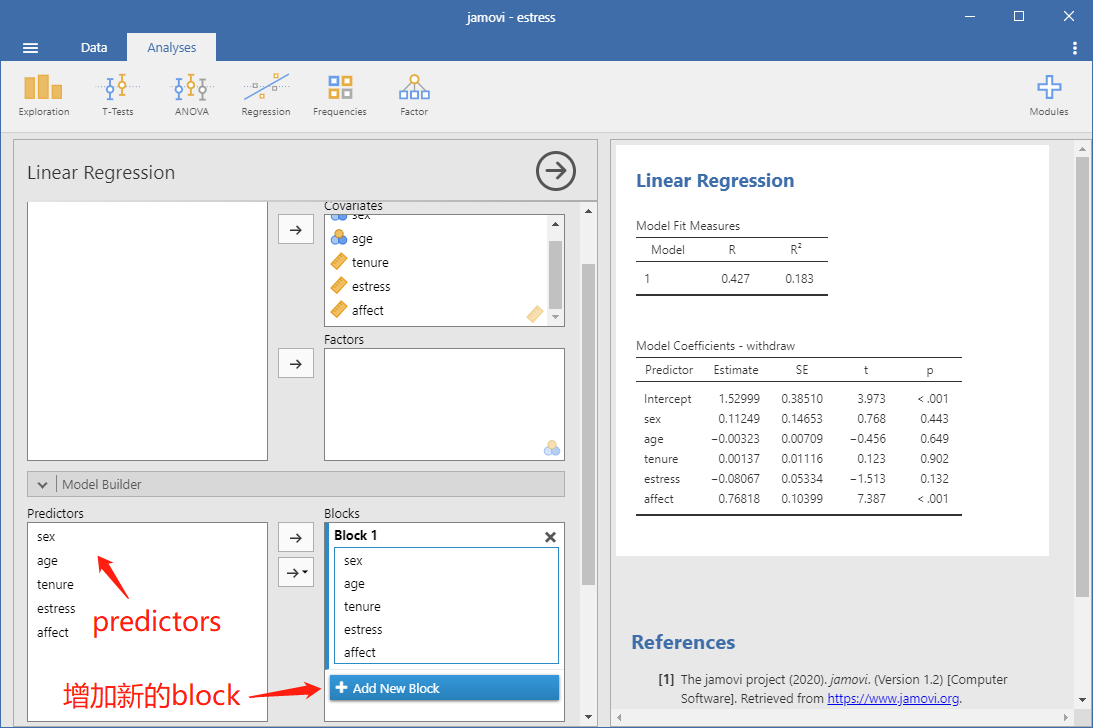This screenshot has height=728, width=1093.
Task: Open the T-Tests analyses menu
Action: pyautogui.click(x=118, y=96)
